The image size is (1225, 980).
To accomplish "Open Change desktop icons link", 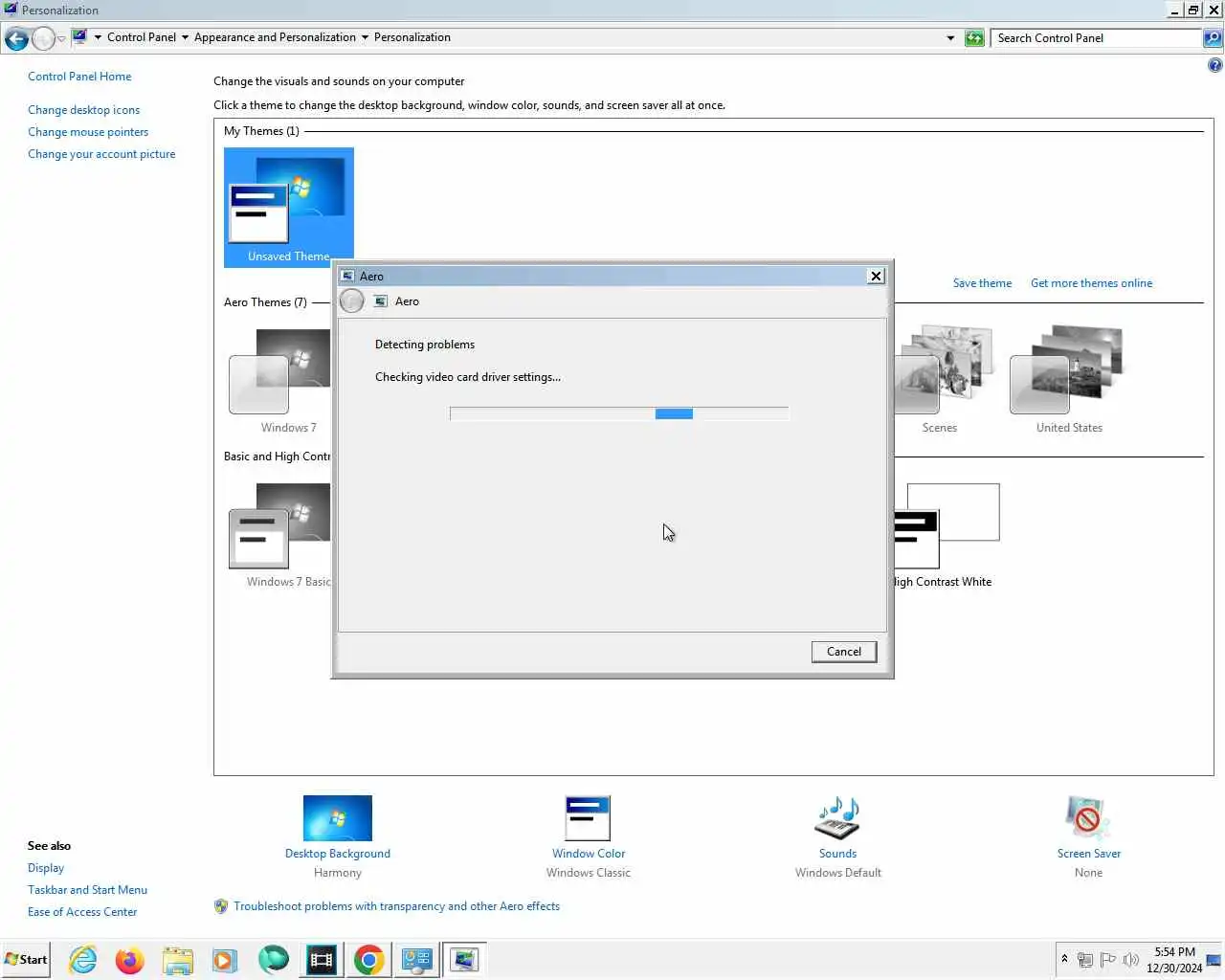I will (x=83, y=110).
